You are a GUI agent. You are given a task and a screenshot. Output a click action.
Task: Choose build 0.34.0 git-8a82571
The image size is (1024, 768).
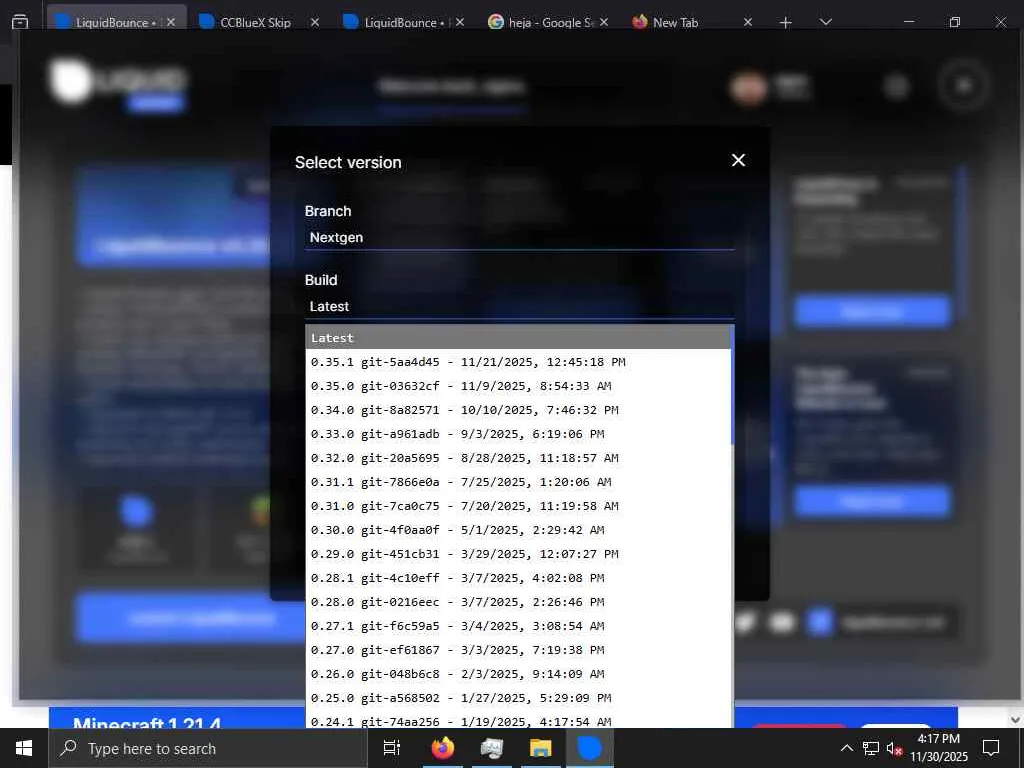pos(518,410)
